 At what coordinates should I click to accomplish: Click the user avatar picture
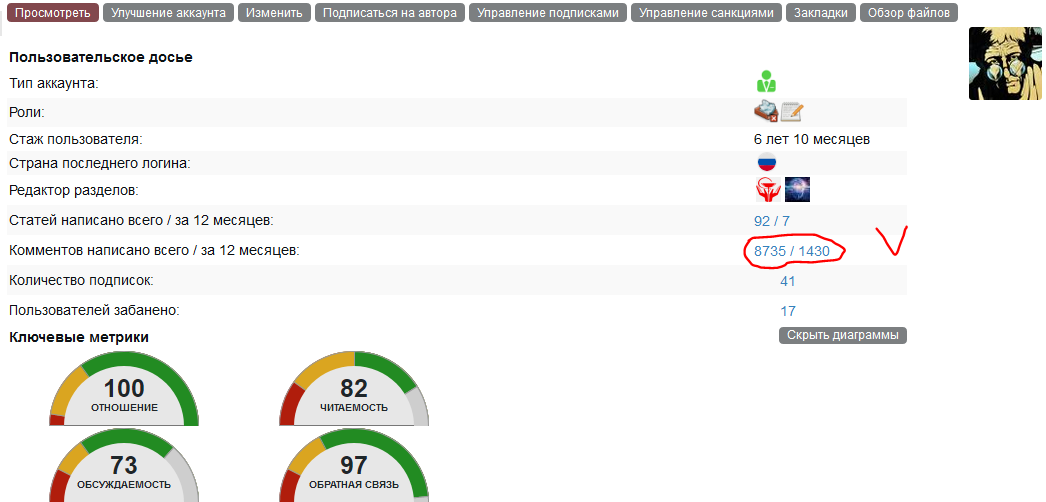click(1004, 63)
